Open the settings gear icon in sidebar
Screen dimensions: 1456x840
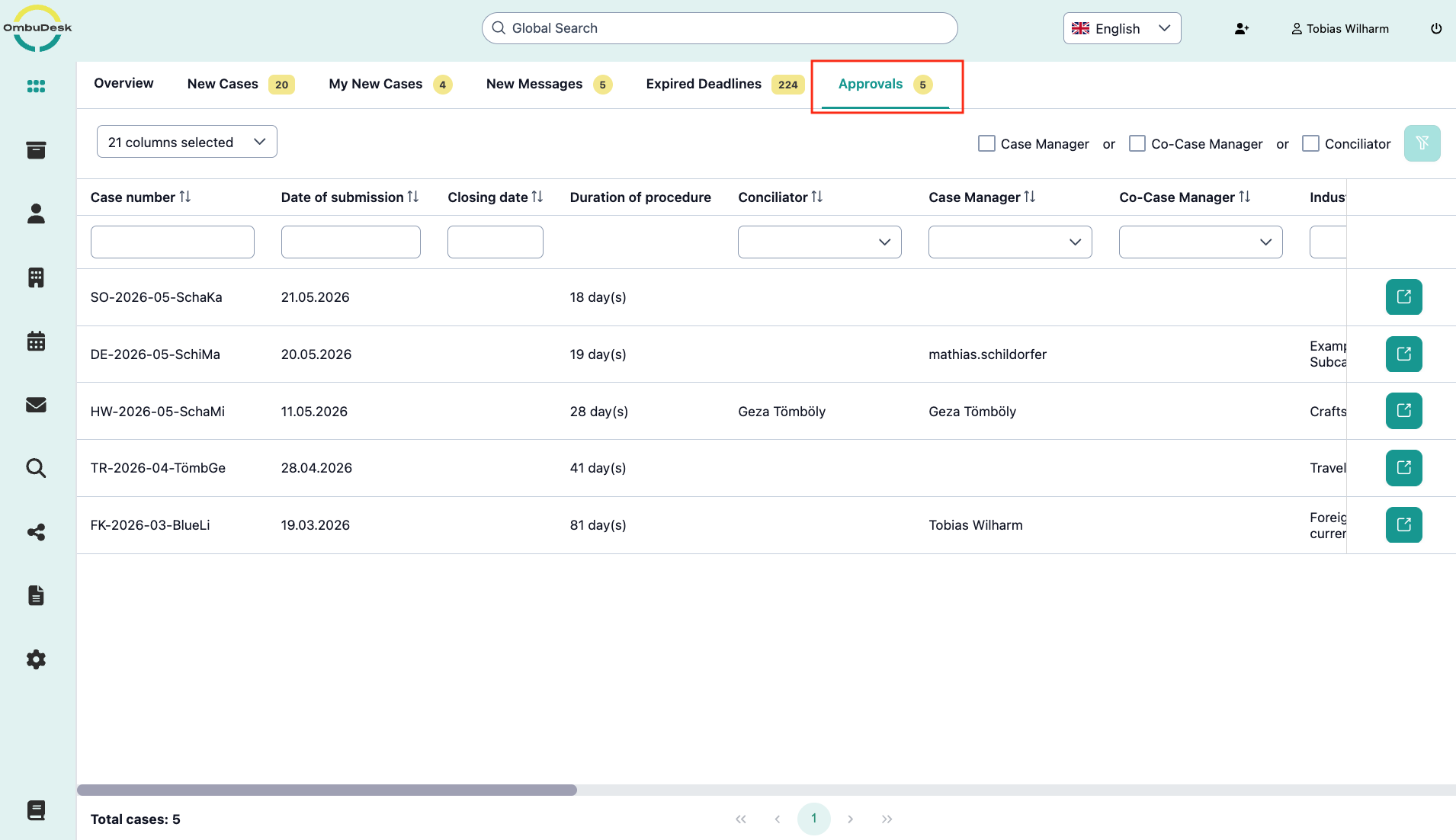36,659
